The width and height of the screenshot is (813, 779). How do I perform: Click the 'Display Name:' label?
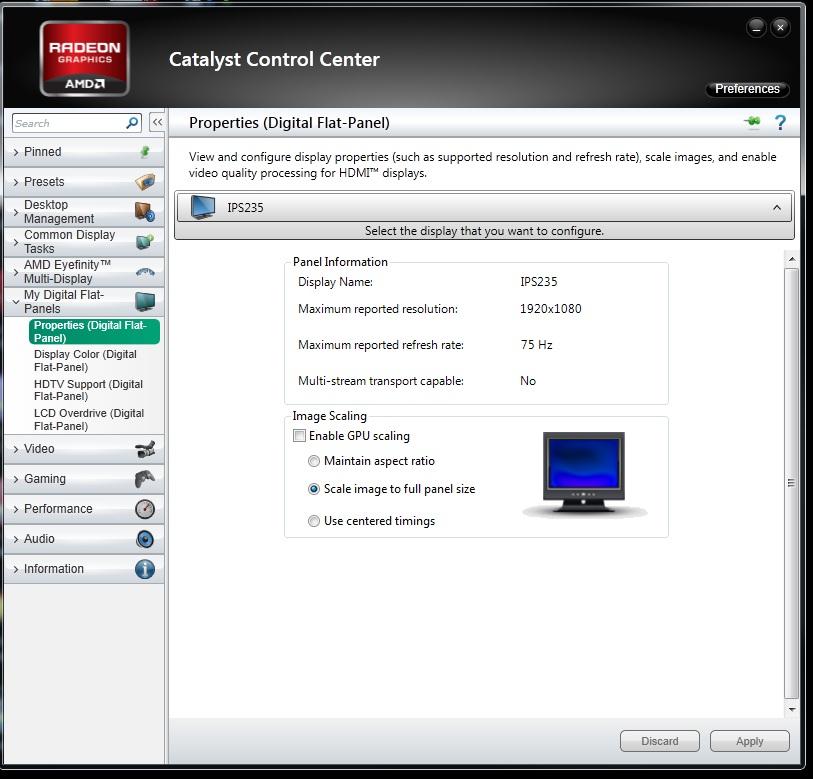pyautogui.click(x=335, y=282)
